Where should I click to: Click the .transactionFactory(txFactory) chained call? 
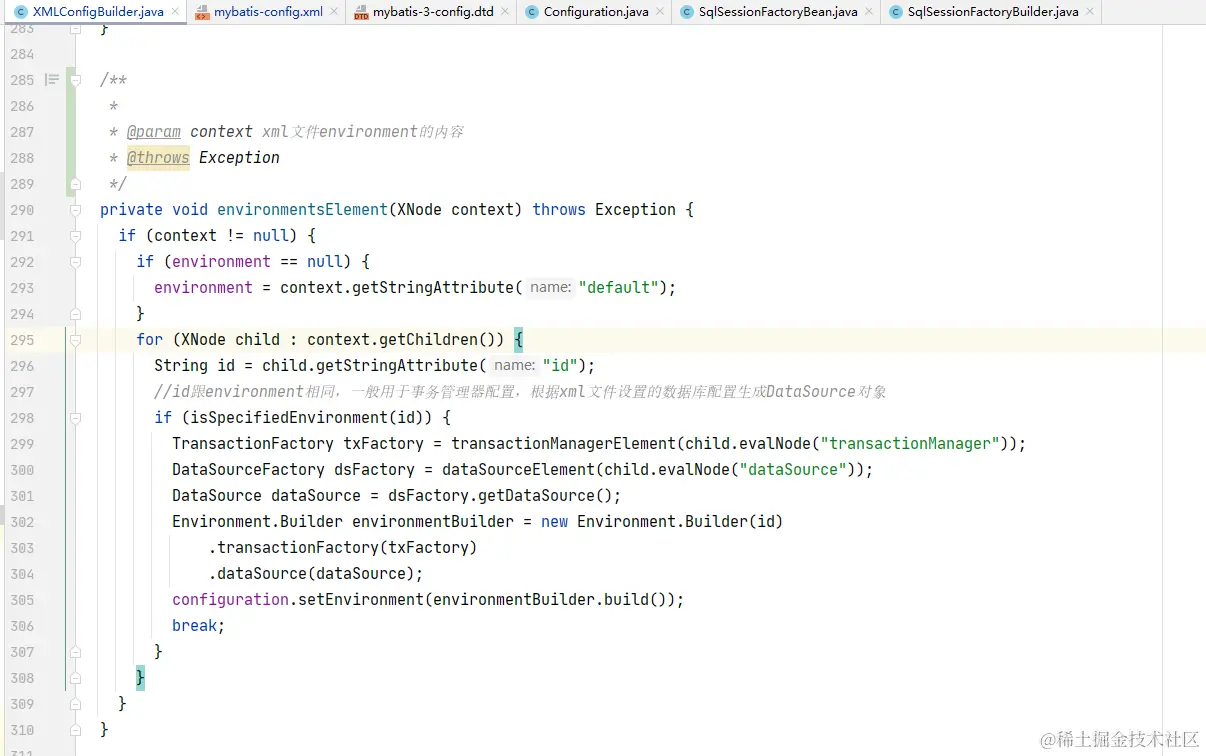coord(343,548)
